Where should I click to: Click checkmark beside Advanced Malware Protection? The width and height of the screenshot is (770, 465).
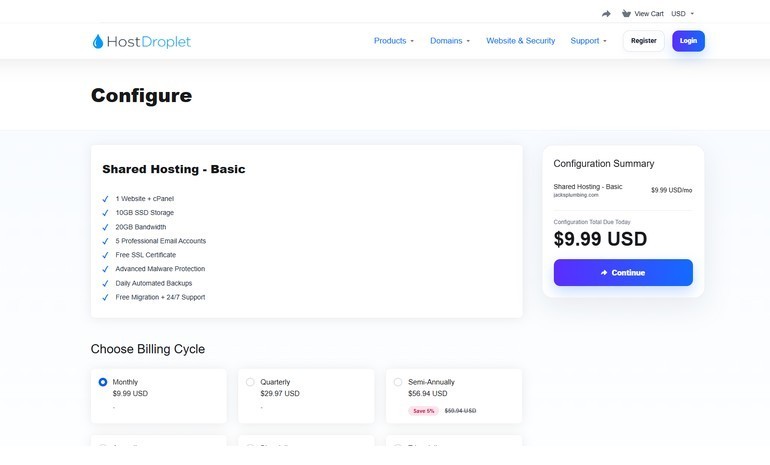105,269
